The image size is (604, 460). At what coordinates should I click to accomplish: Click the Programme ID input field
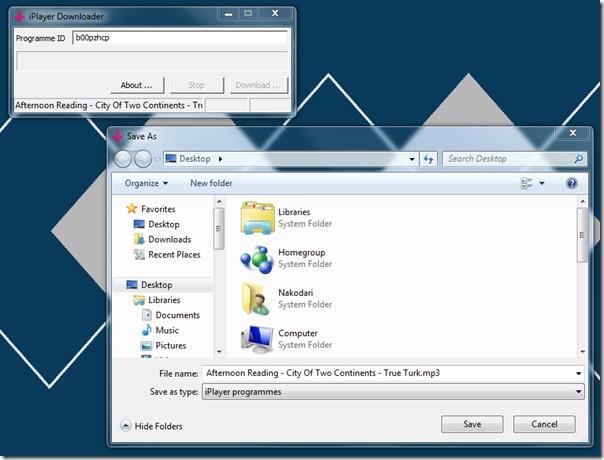(180, 38)
